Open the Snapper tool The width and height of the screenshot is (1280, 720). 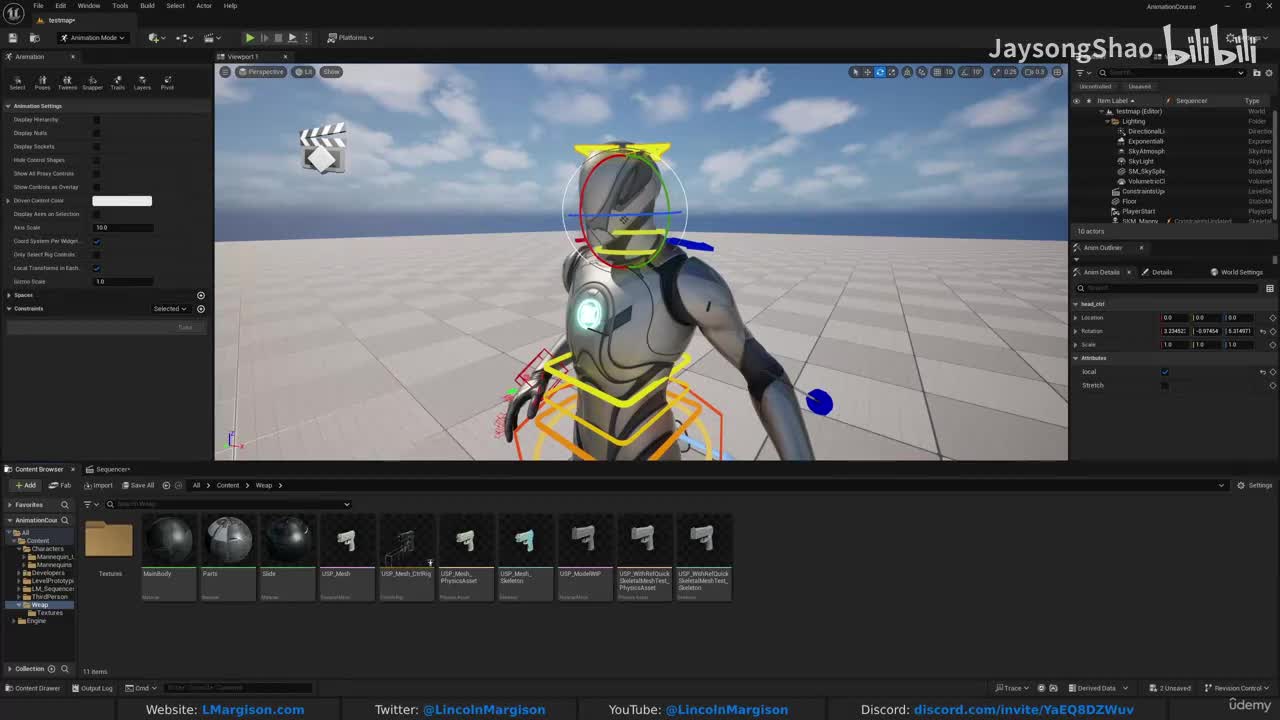(92, 82)
